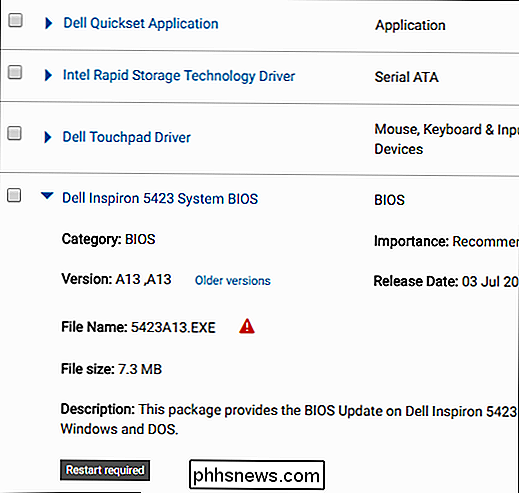Click the red warning icon beside 5423A13.EXE
This screenshot has width=519, height=493.
[x=247, y=326]
